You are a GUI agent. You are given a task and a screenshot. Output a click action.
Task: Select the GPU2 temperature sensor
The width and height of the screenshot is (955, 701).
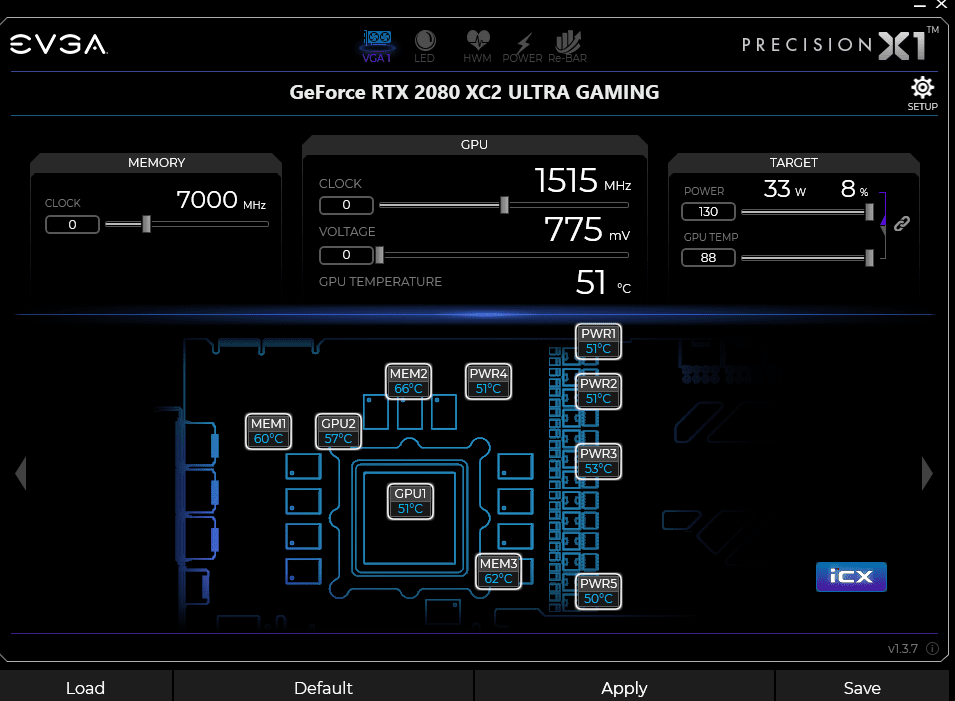[x=338, y=431]
